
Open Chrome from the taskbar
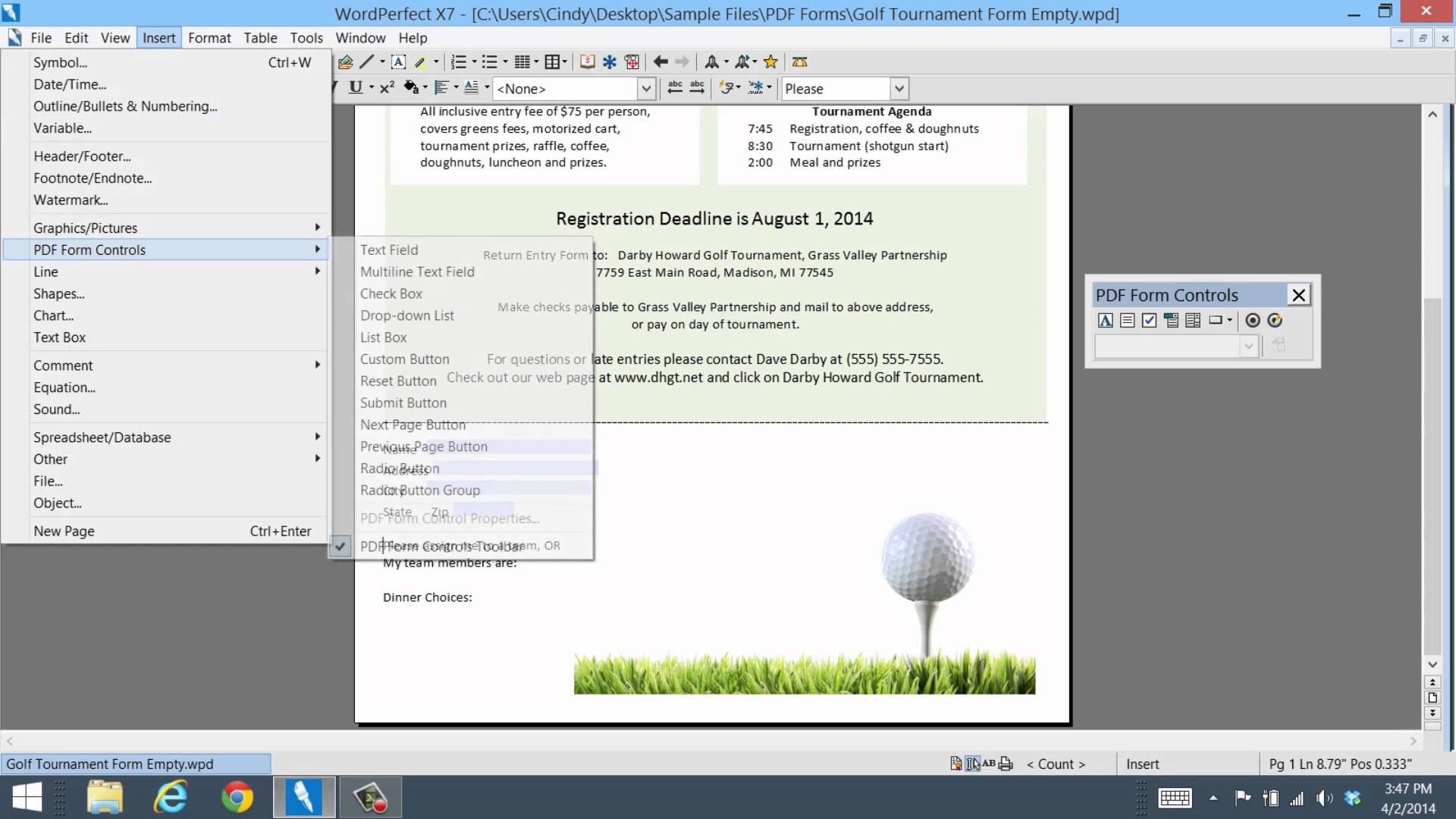pos(237,798)
